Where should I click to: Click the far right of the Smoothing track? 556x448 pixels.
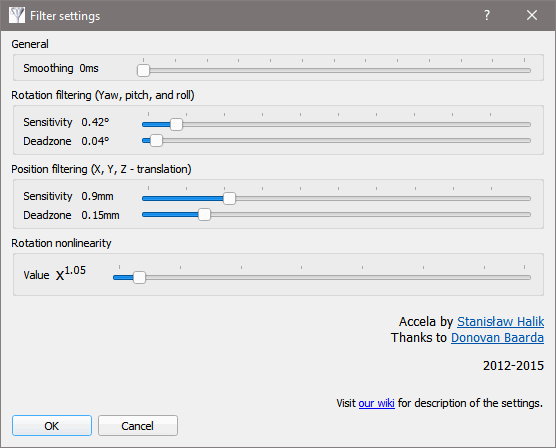point(527,71)
